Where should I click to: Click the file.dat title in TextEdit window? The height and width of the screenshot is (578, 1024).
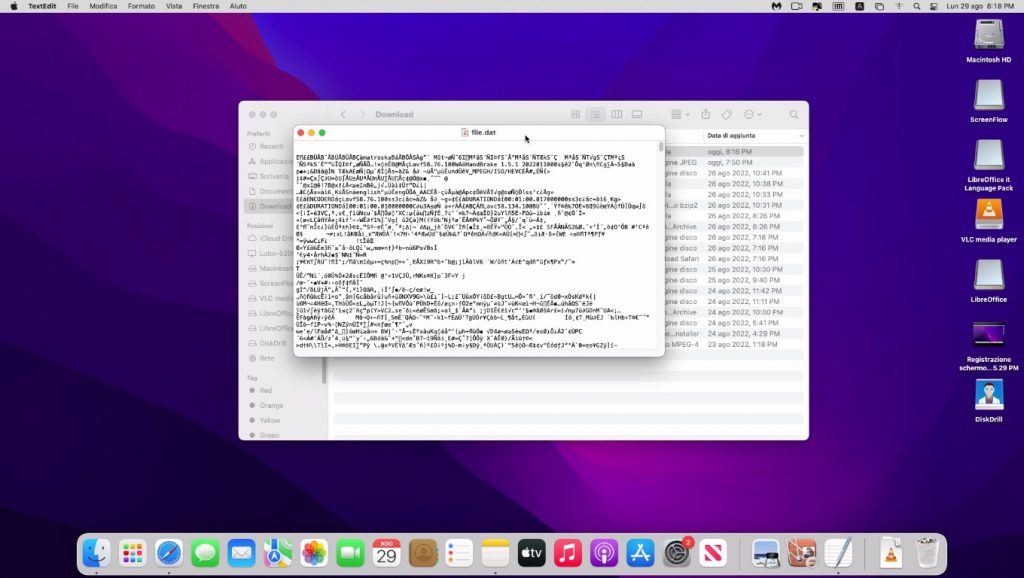point(483,132)
